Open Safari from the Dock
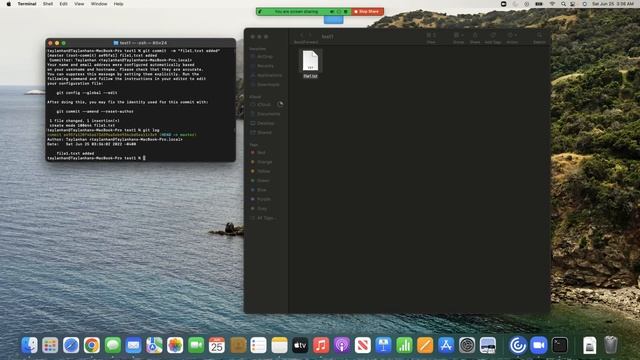The height and width of the screenshot is (360, 640). tap(71, 345)
